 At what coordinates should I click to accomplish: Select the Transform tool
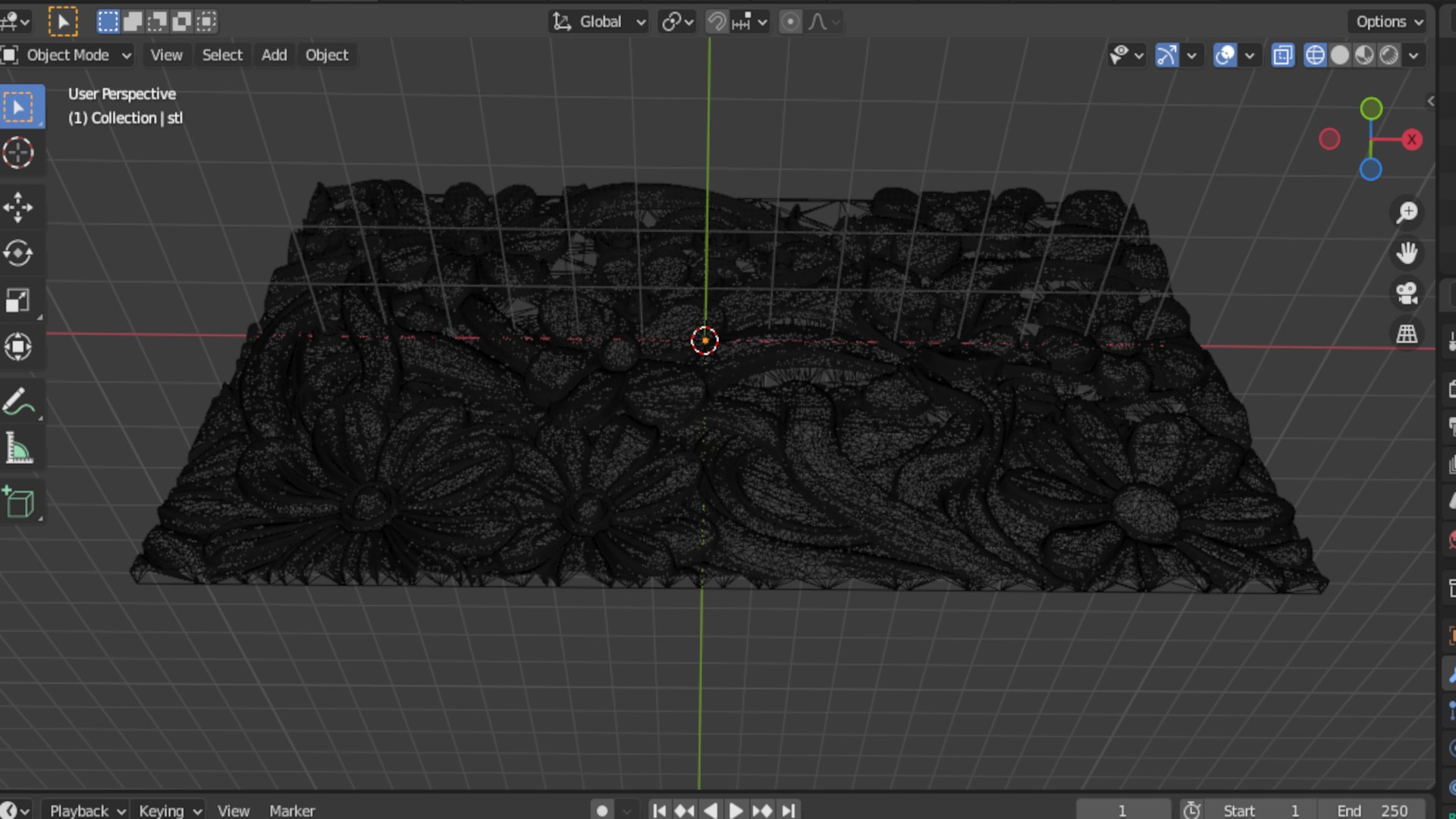(x=19, y=347)
